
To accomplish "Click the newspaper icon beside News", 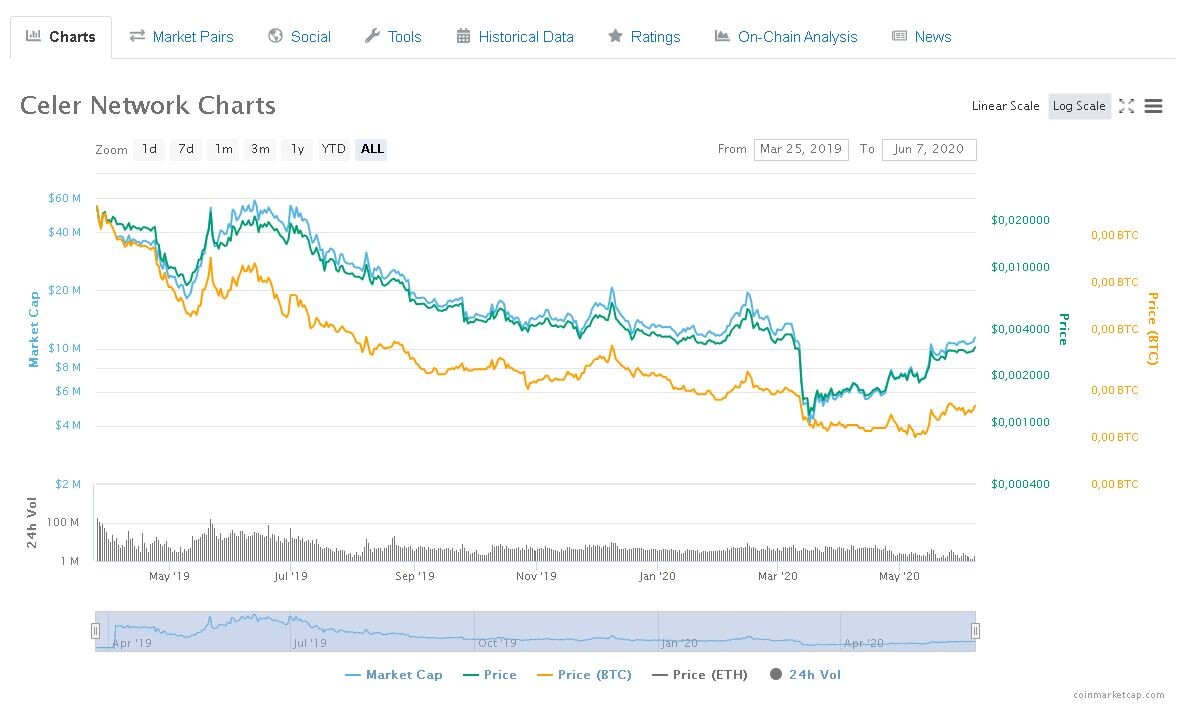I will tap(899, 35).
